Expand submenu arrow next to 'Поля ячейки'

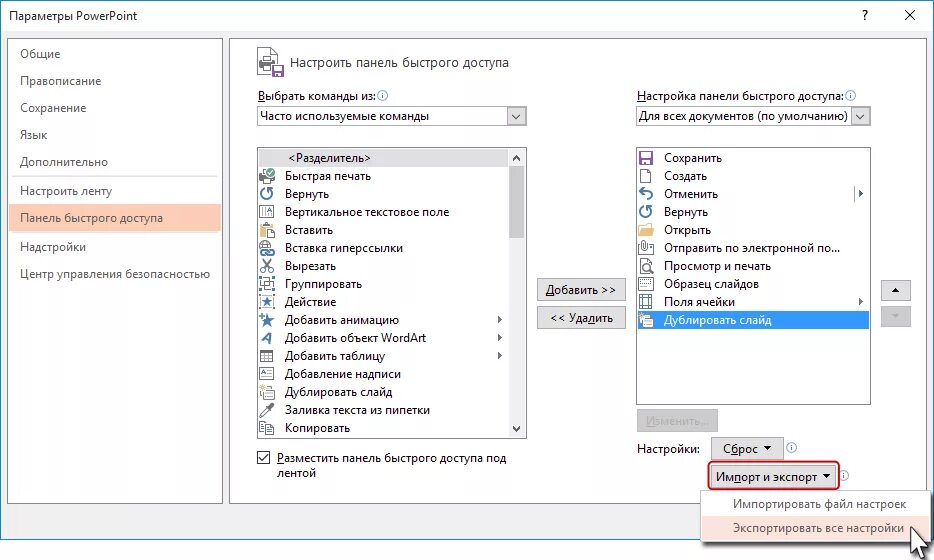tap(861, 302)
